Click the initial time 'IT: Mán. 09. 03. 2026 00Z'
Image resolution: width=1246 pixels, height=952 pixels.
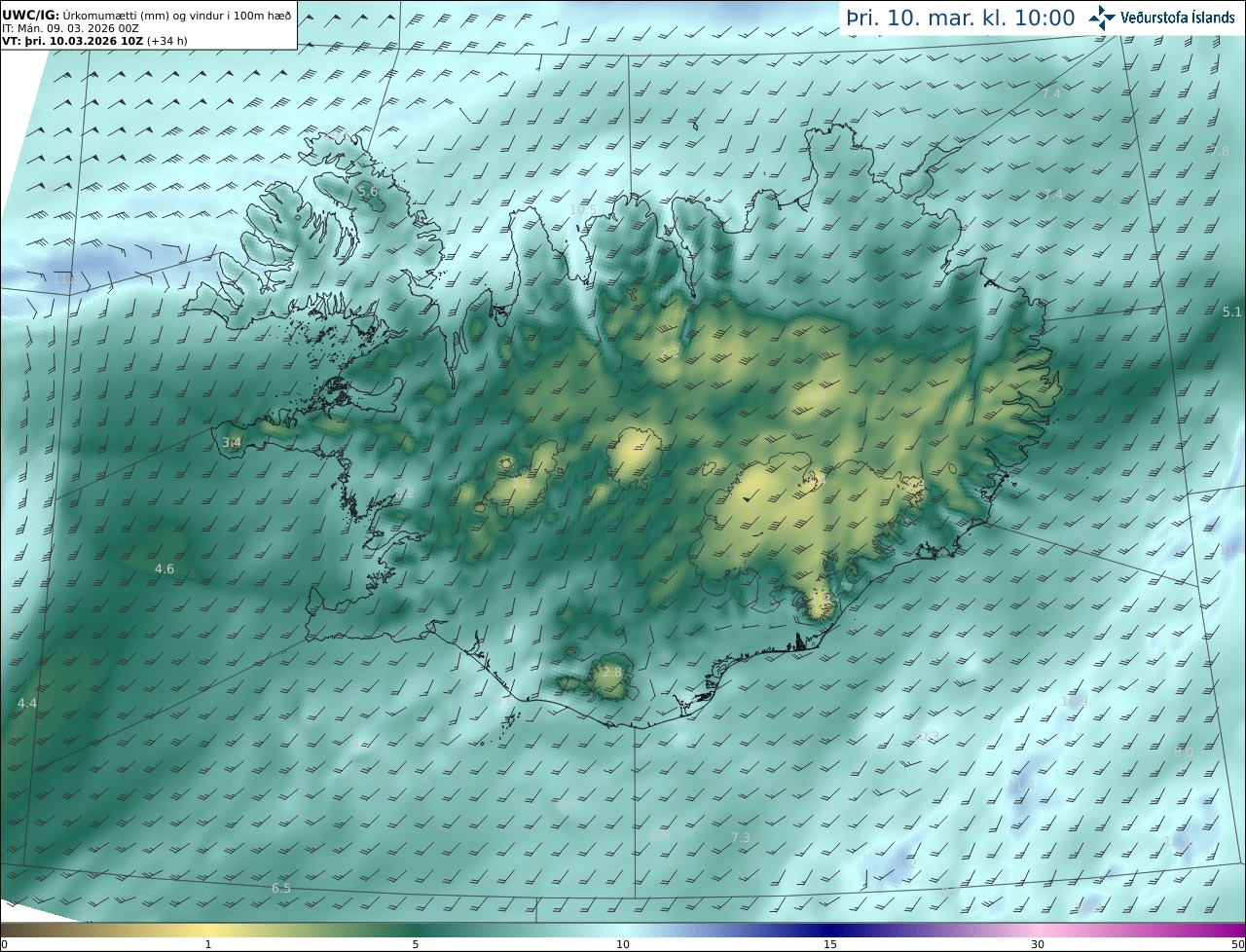70,28
